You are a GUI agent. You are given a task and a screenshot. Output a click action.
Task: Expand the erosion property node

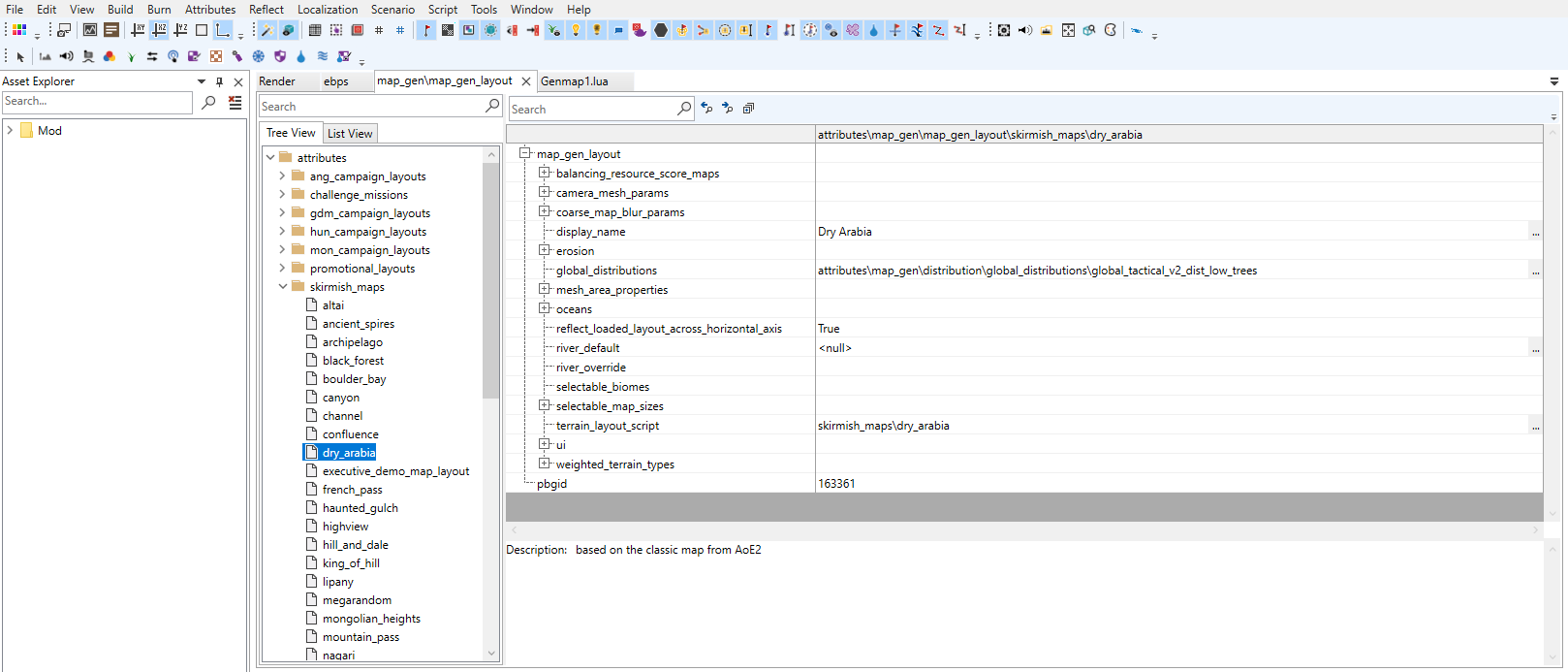click(545, 250)
